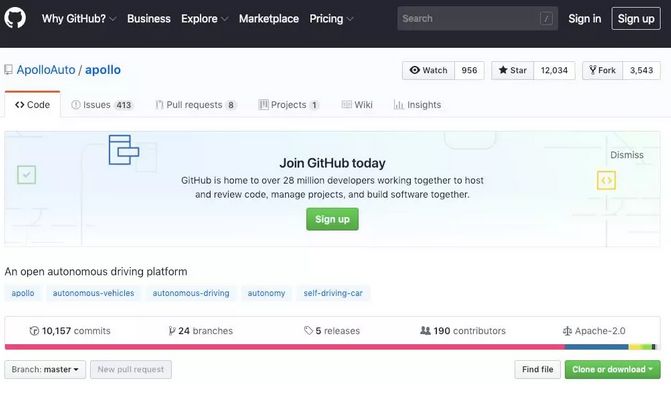Fork the apollo repository
The width and height of the screenshot is (671, 394).
point(603,70)
